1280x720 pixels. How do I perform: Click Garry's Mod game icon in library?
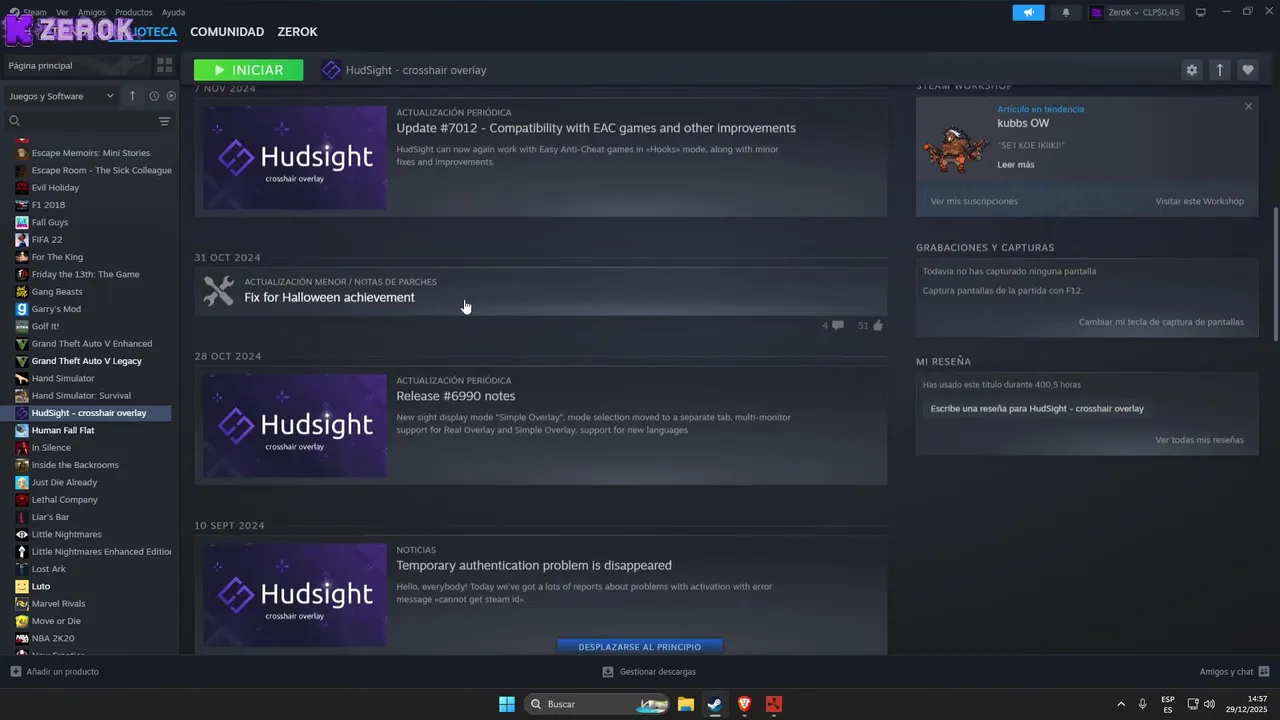point(22,309)
